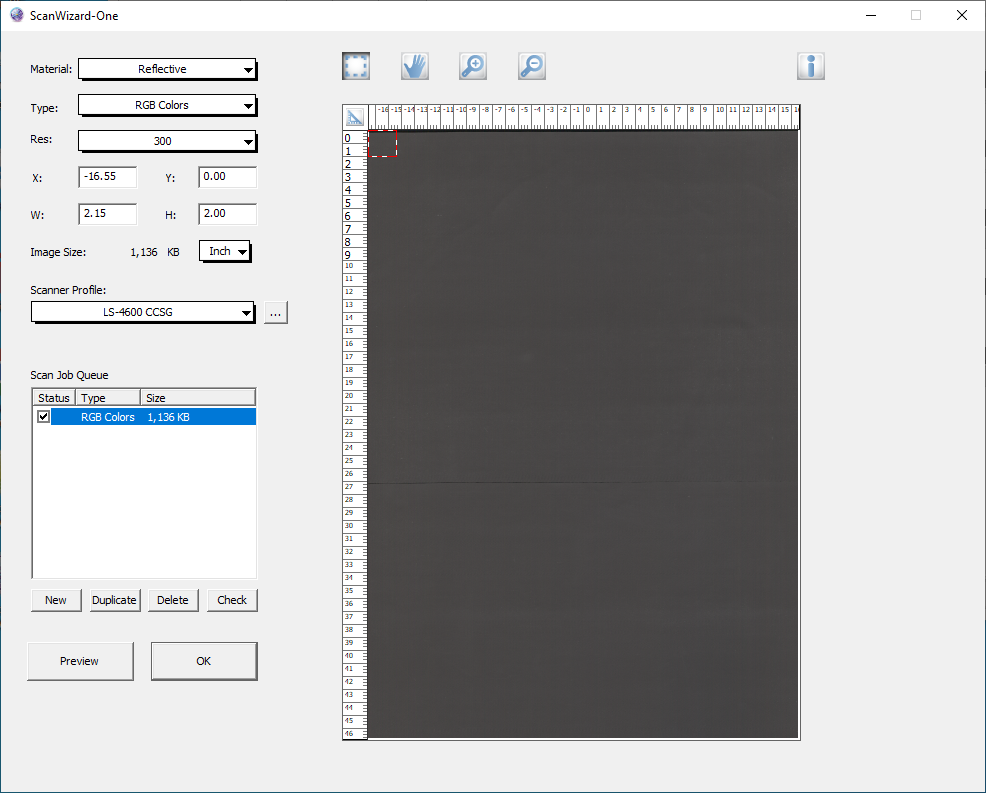Select the Zoom In magnifier tool

(472, 65)
